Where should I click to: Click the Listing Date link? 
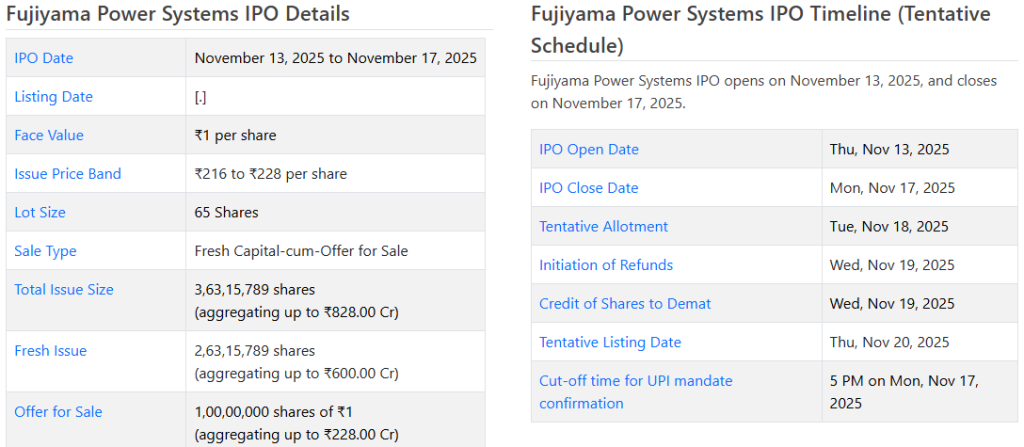click(x=54, y=97)
